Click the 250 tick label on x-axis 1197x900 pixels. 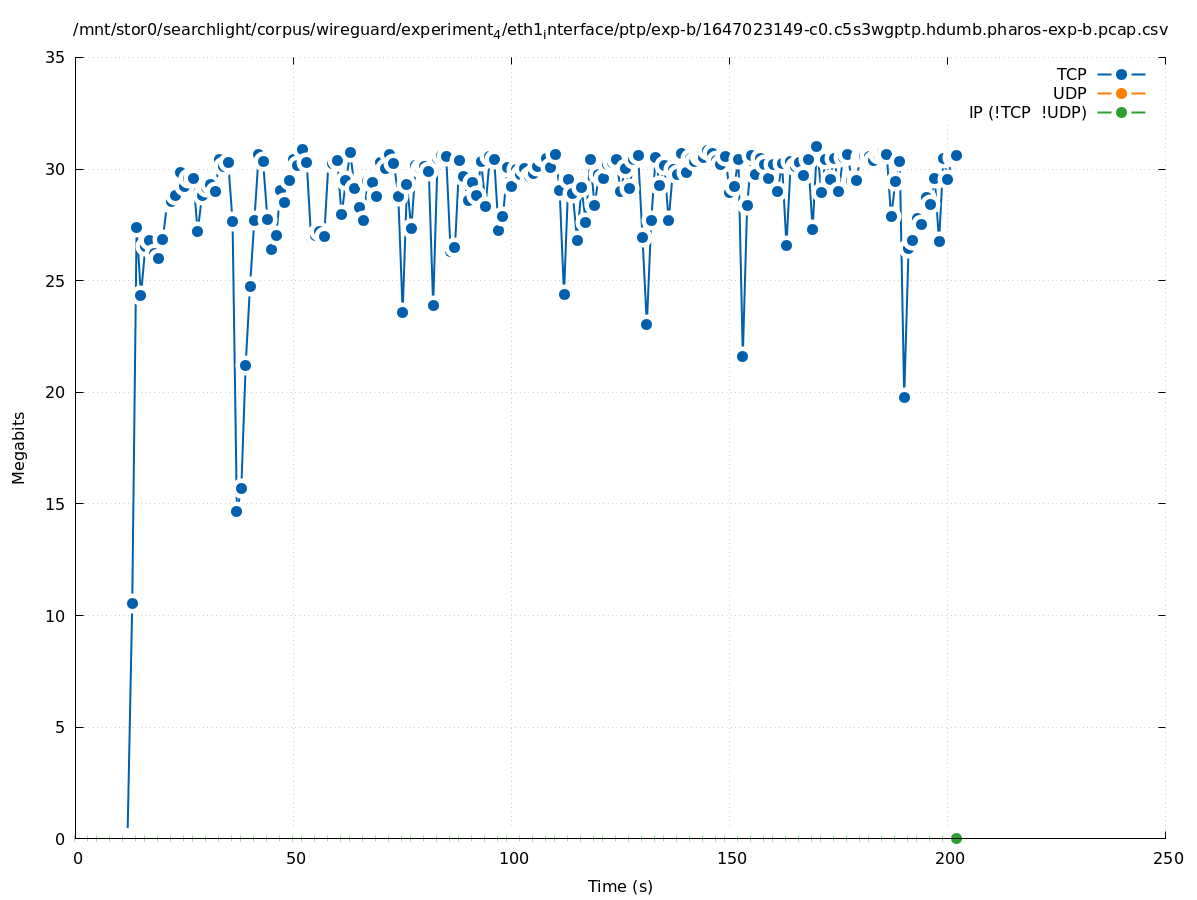pos(1167,859)
